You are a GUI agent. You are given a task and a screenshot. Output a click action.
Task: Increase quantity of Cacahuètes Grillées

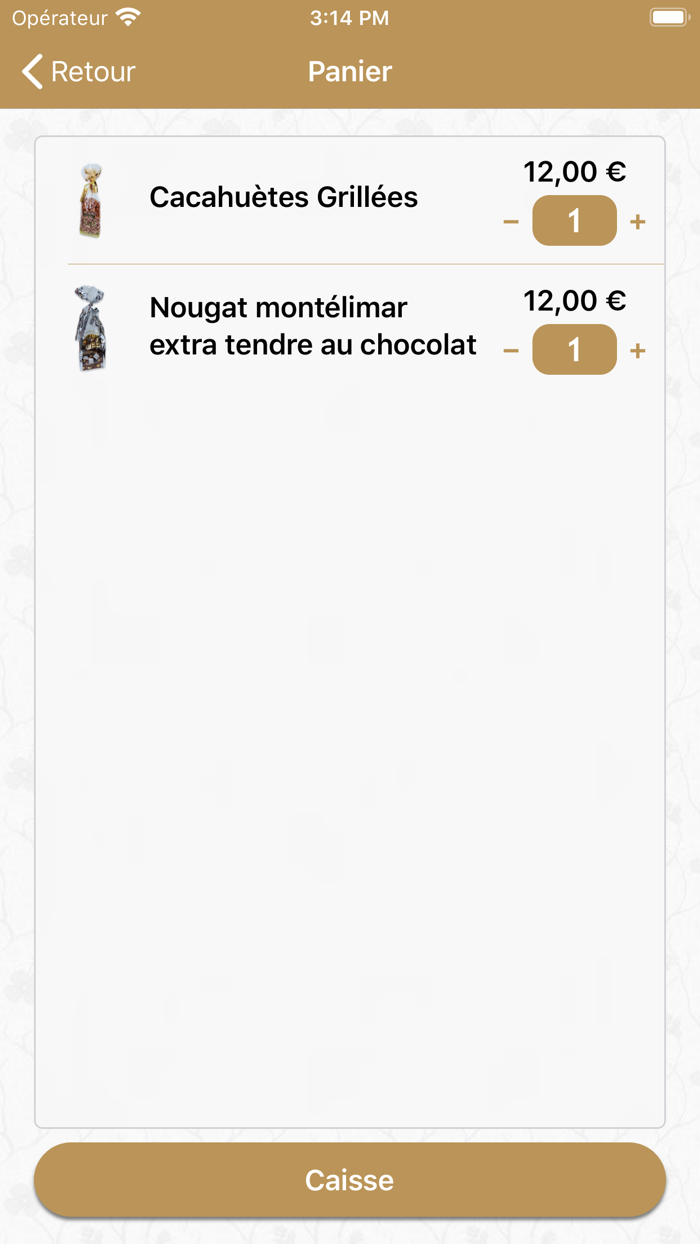[x=638, y=222]
